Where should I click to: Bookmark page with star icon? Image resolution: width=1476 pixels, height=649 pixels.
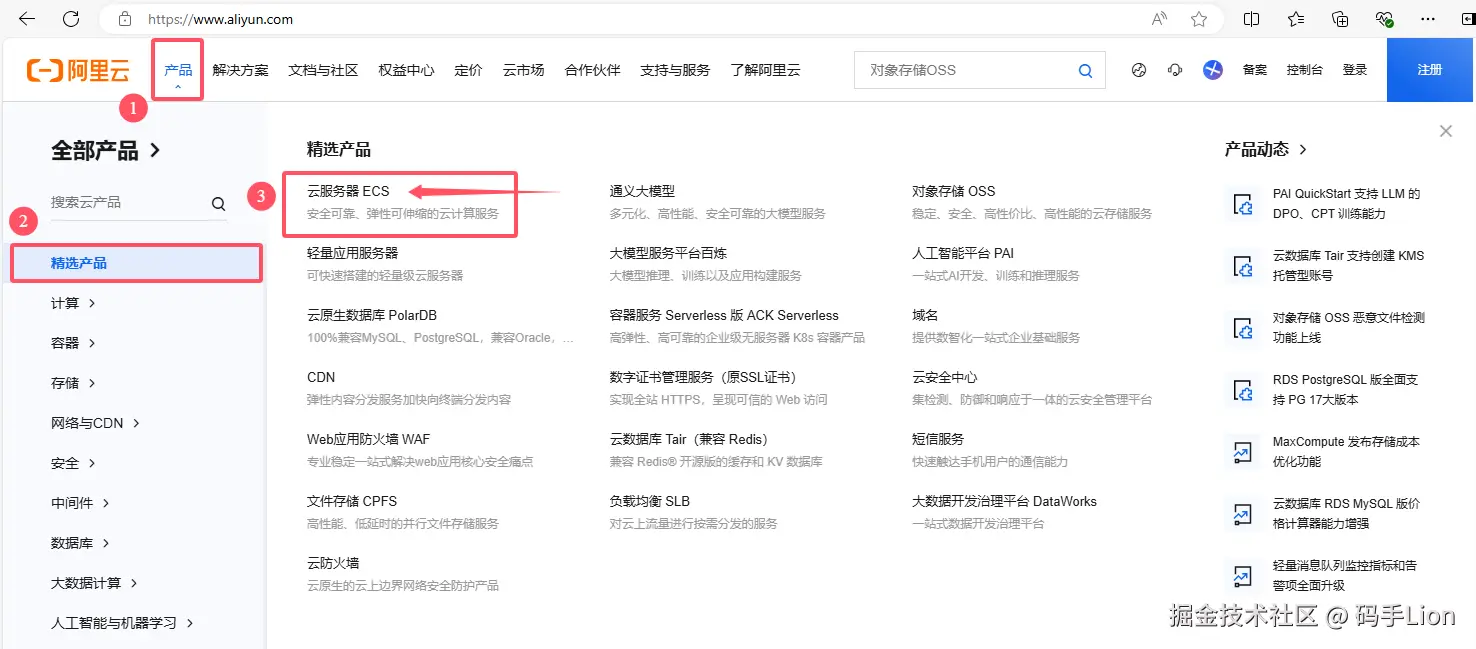(x=1199, y=19)
